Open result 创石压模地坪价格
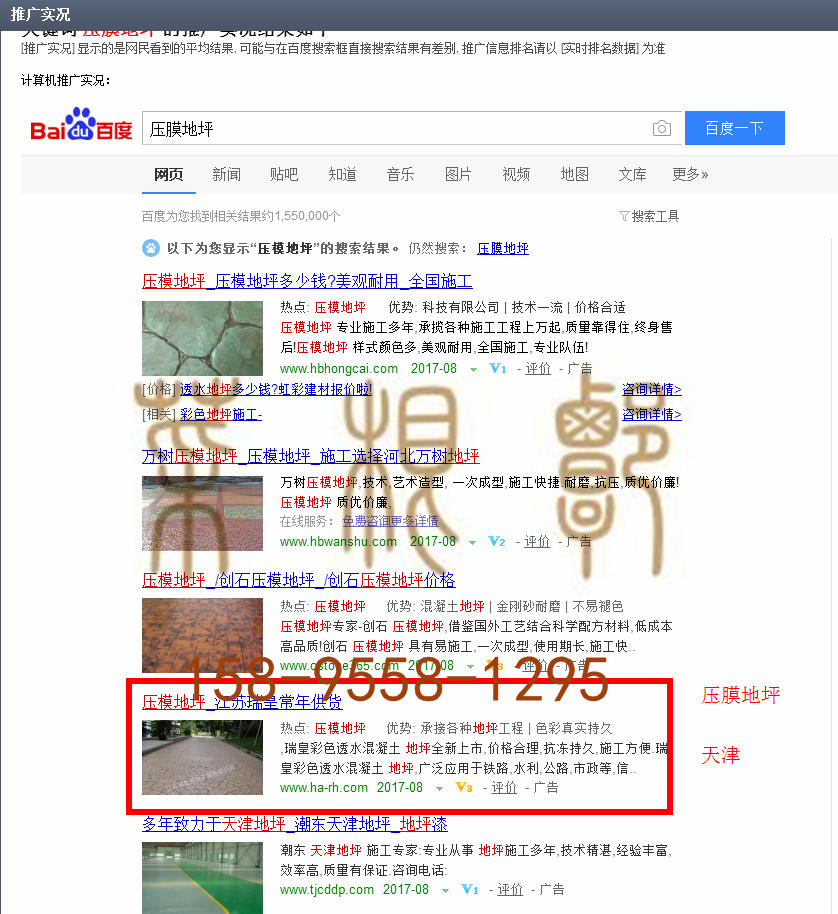The height and width of the screenshot is (914, 838). point(299,580)
